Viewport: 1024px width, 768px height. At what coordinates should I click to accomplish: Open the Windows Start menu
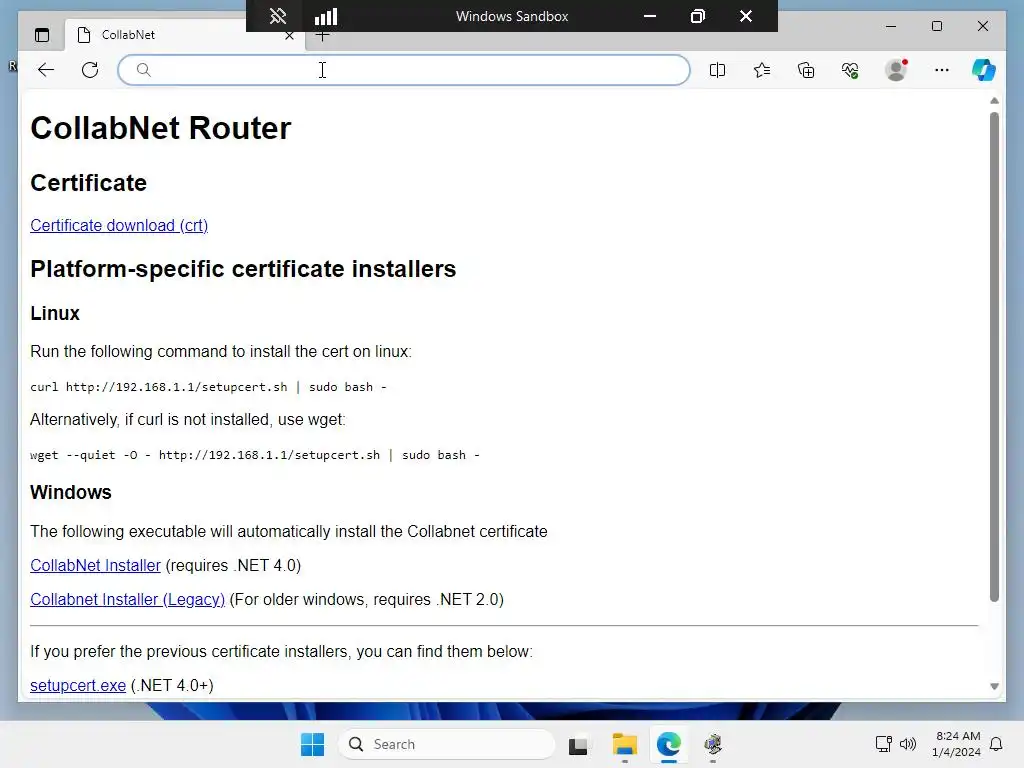click(312, 744)
